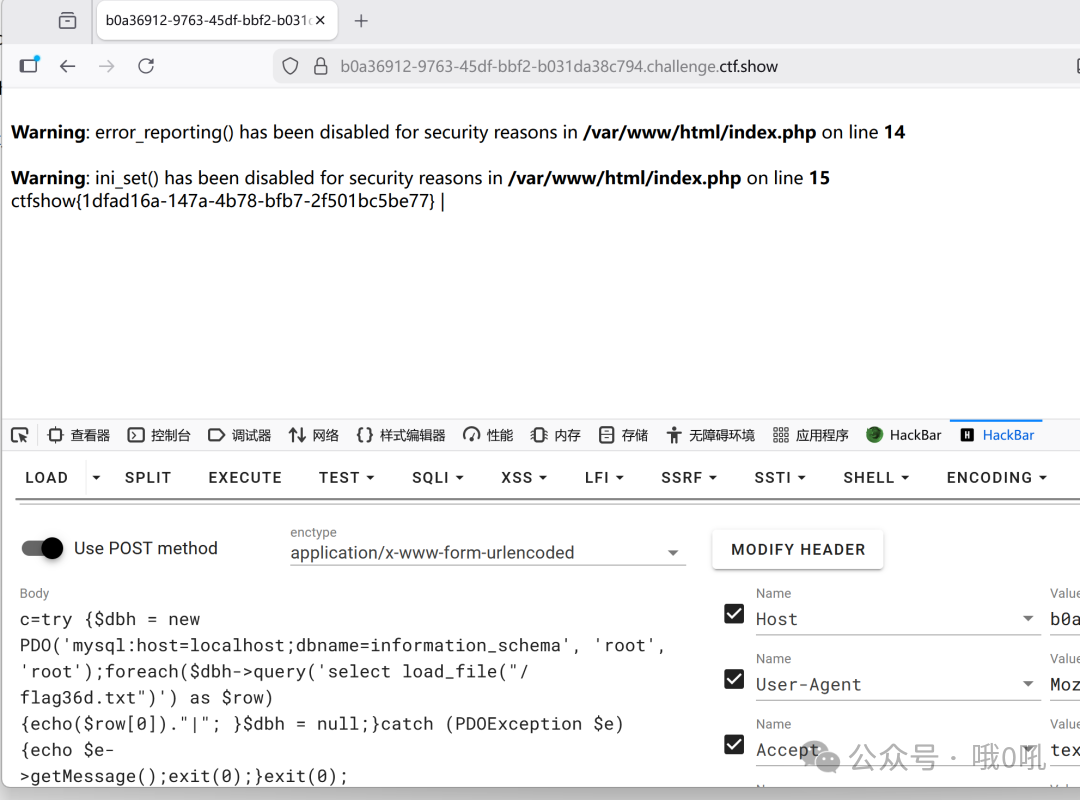The image size is (1080, 800).
Task: Focus the address bar URL
Action: pyautogui.click(x=559, y=66)
